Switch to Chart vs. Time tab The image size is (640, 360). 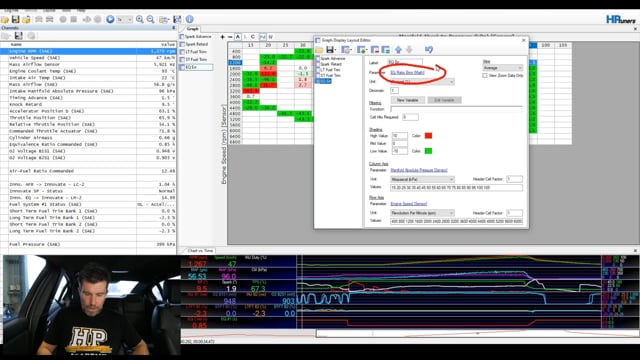click(x=200, y=251)
